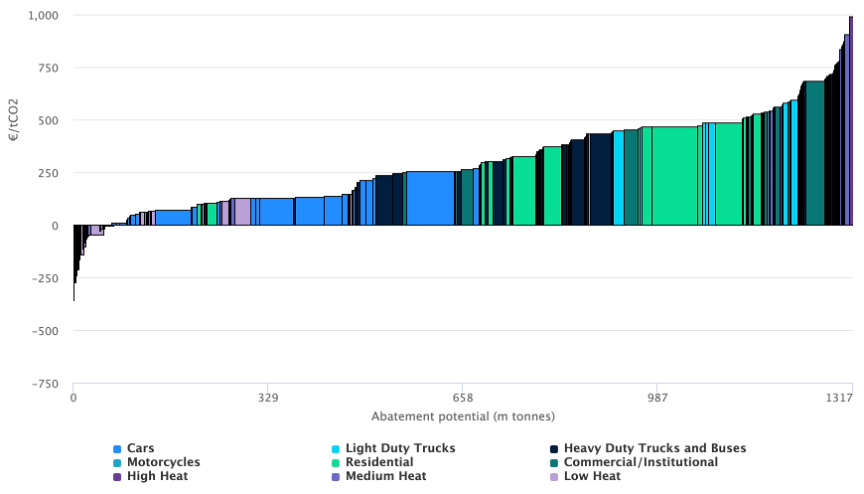Toggle Heavy Duty Trucks and Buses legend entry
Viewport: 864px width, 494px height.
click(x=648, y=448)
